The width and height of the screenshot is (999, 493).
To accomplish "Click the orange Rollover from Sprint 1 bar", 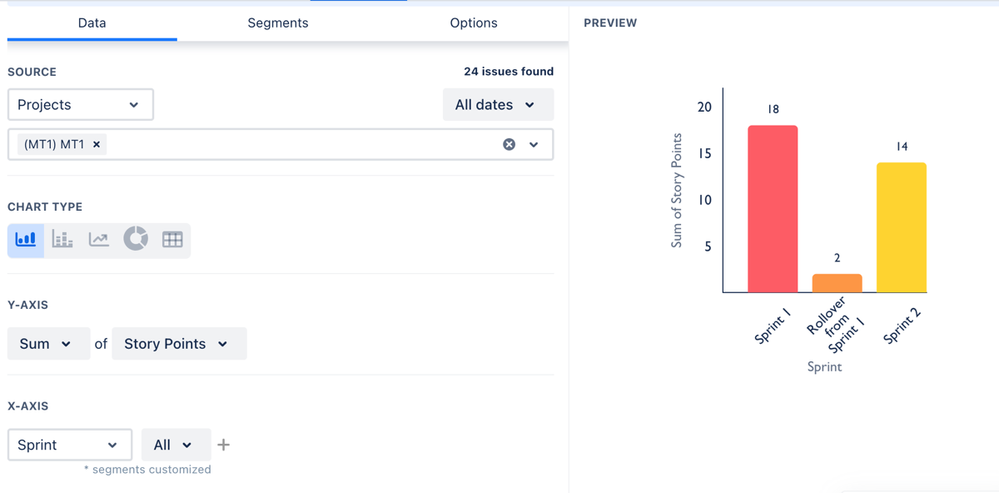I will (x=837, y=283).
